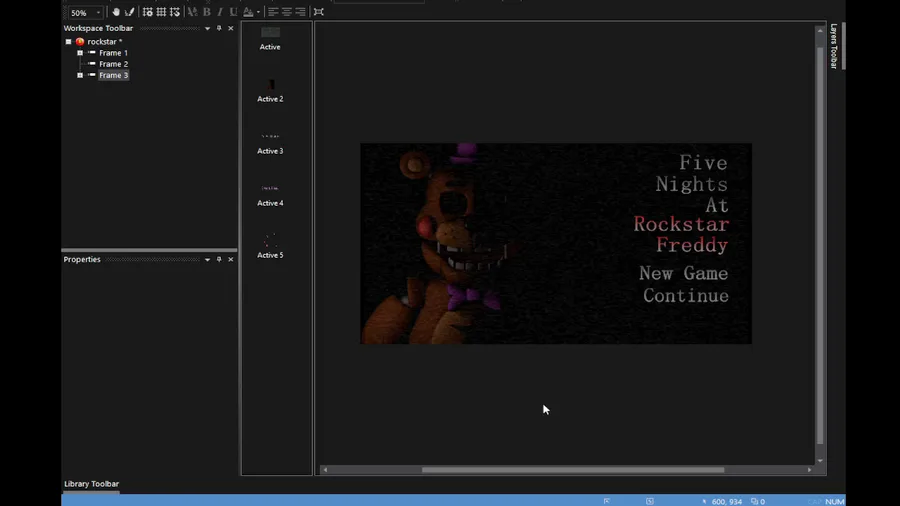
Task: Click the rockstar application icon
Action: 80,41
